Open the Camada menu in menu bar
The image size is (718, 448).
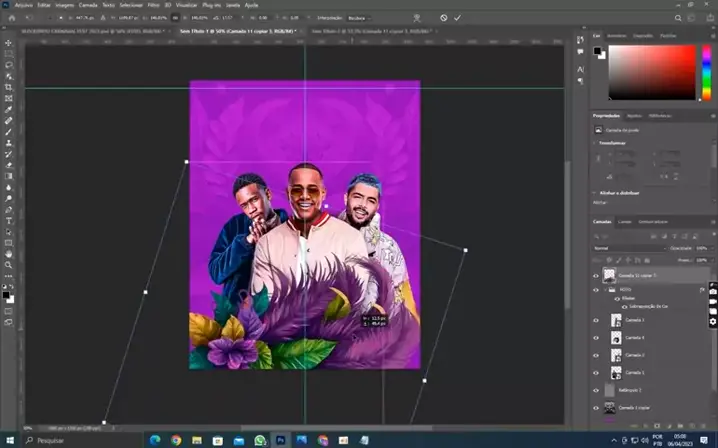tap(87, 4)
